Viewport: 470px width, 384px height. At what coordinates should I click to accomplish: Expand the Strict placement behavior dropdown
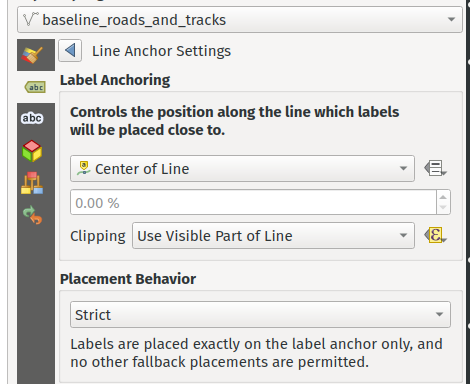260,315
